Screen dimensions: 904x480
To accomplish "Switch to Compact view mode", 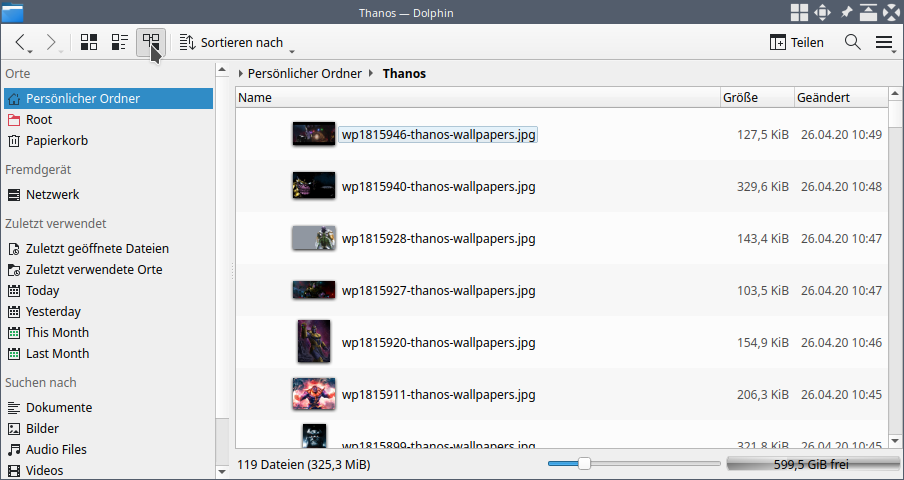I will coord(120,42).
